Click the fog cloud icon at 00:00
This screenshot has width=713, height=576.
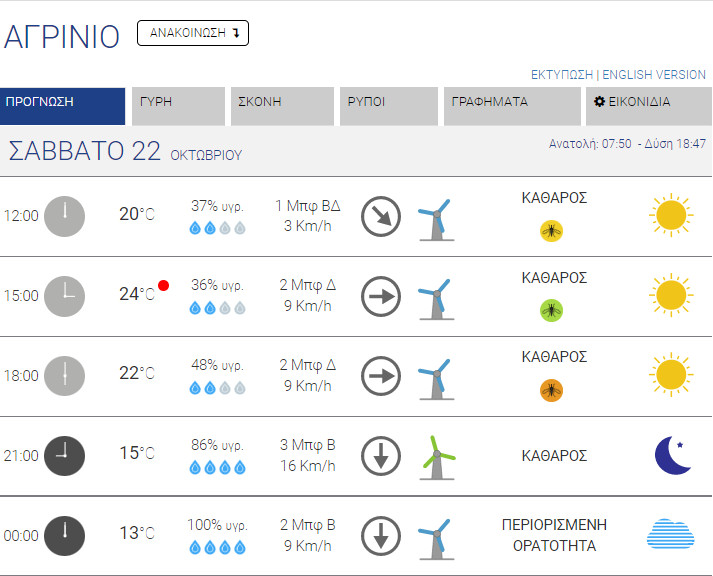click(x=670, y=535)
